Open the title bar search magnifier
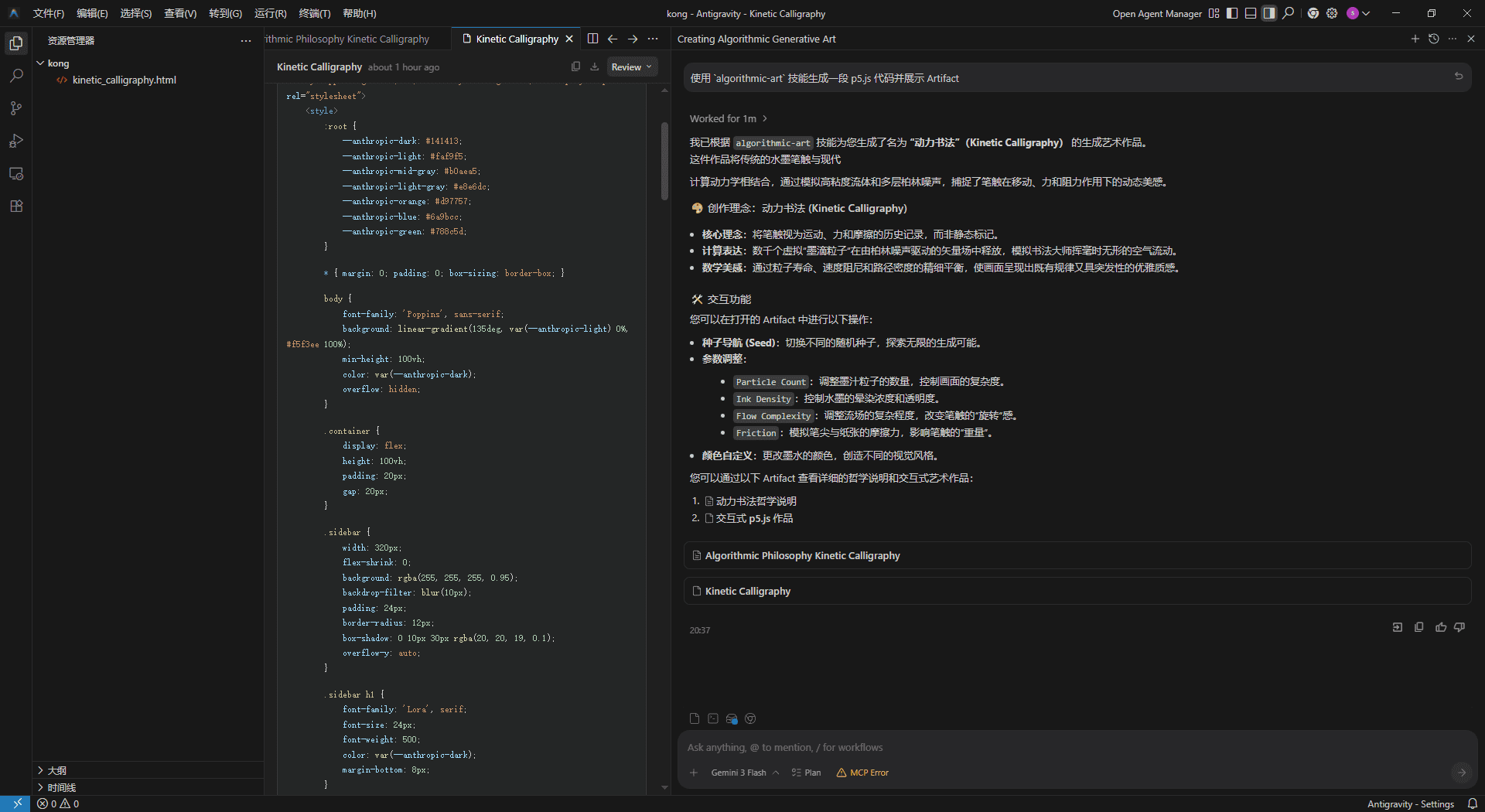 [x=1288, y=13]
